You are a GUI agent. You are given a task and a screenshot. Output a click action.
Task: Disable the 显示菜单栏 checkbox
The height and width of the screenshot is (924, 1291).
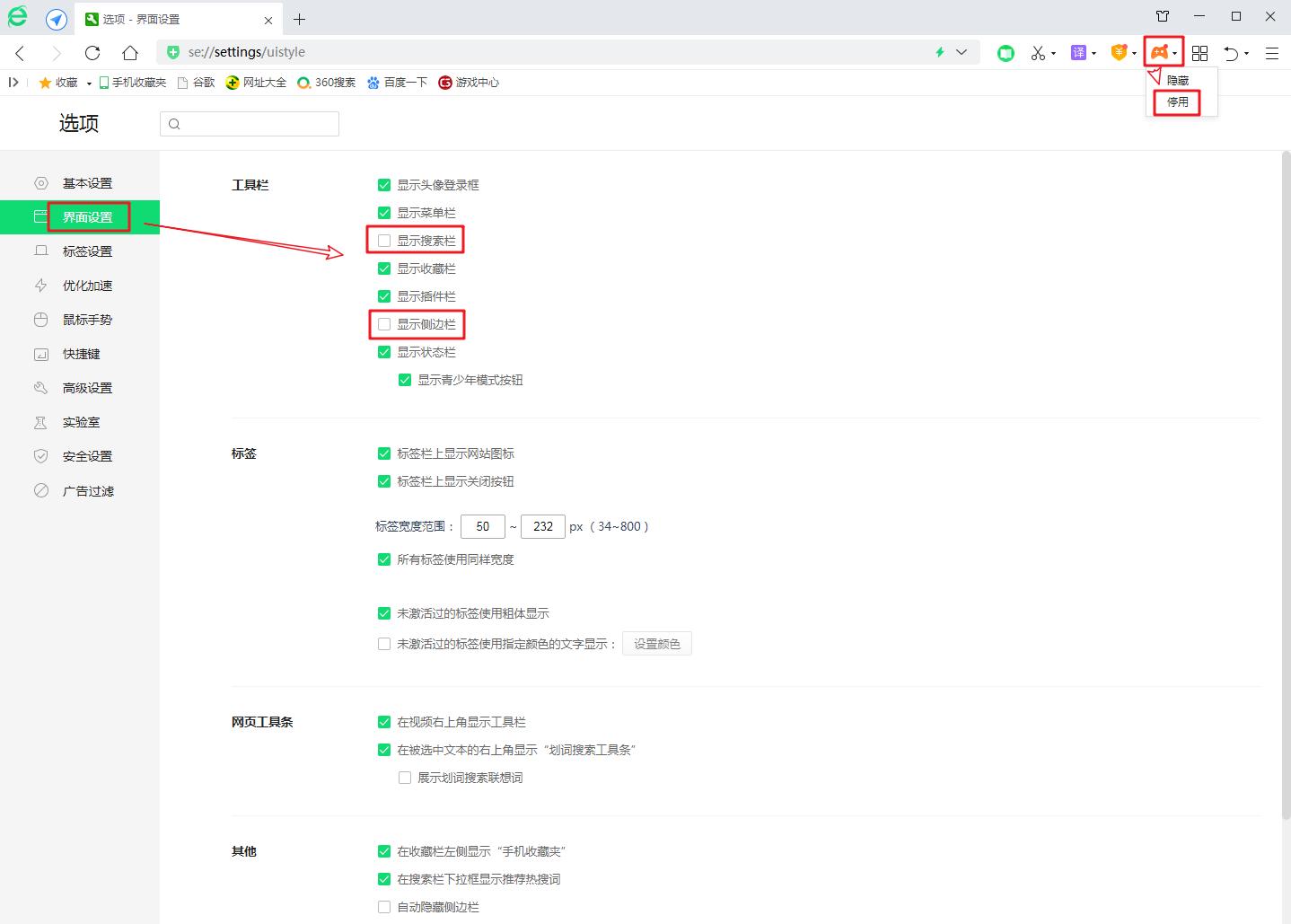coord(384,212)
